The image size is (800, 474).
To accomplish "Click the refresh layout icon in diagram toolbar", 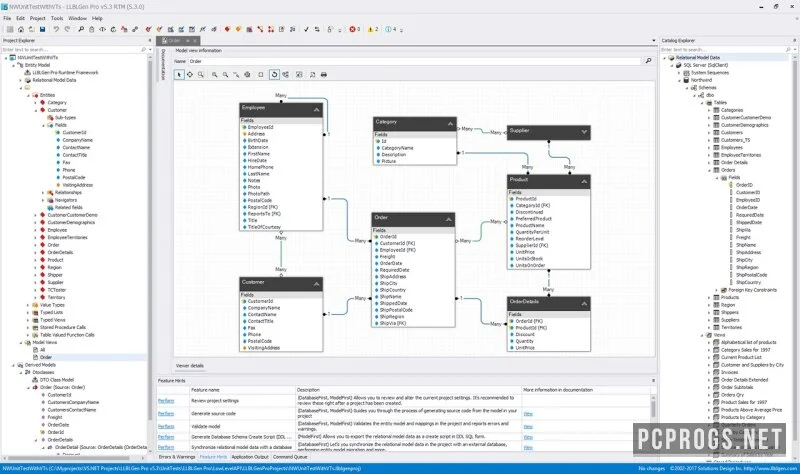I will pyautogui.click(x=274, y=74).
